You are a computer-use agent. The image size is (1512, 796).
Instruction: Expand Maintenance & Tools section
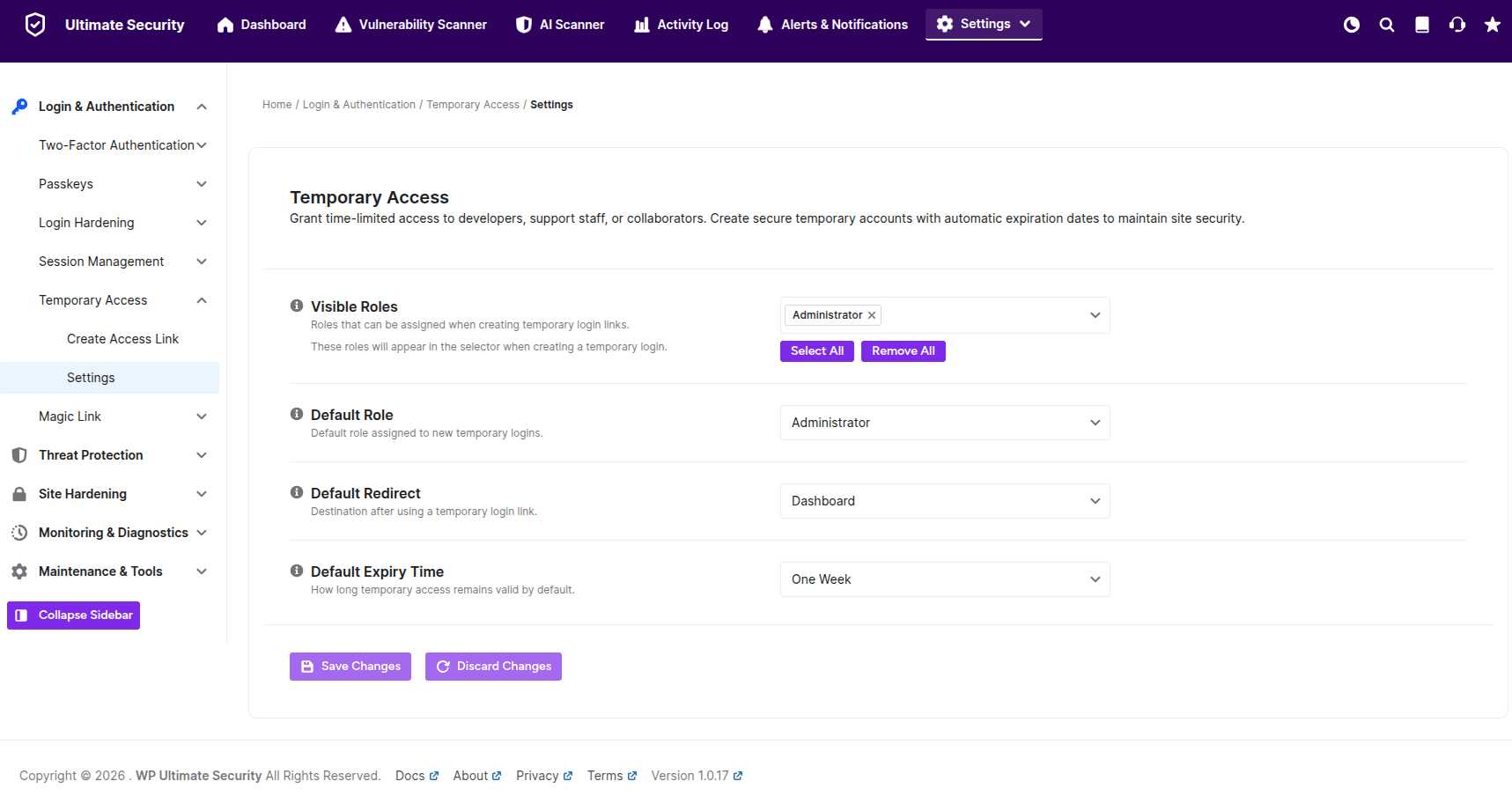(x=202, y=571)
